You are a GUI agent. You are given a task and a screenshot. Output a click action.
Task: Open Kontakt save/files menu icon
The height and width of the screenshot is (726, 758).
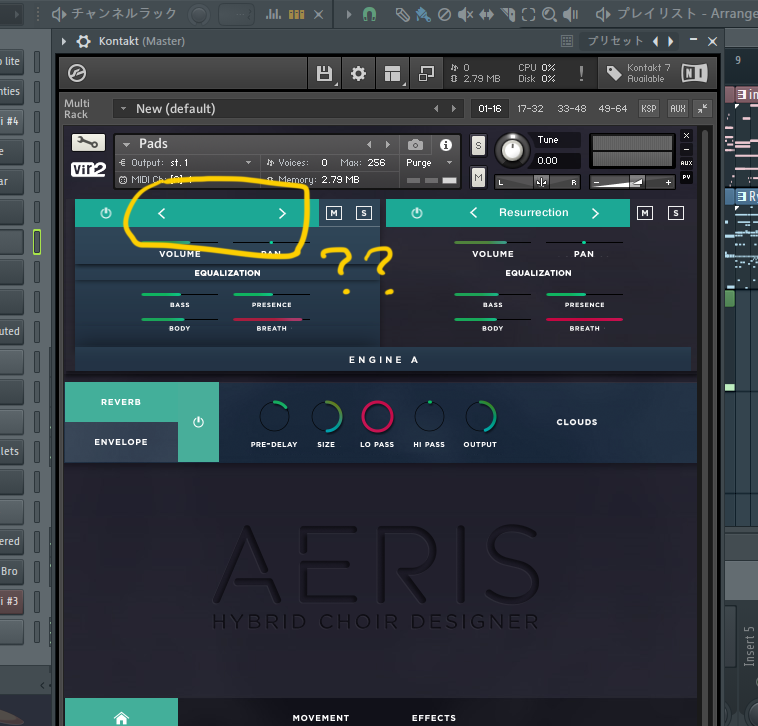324,73
